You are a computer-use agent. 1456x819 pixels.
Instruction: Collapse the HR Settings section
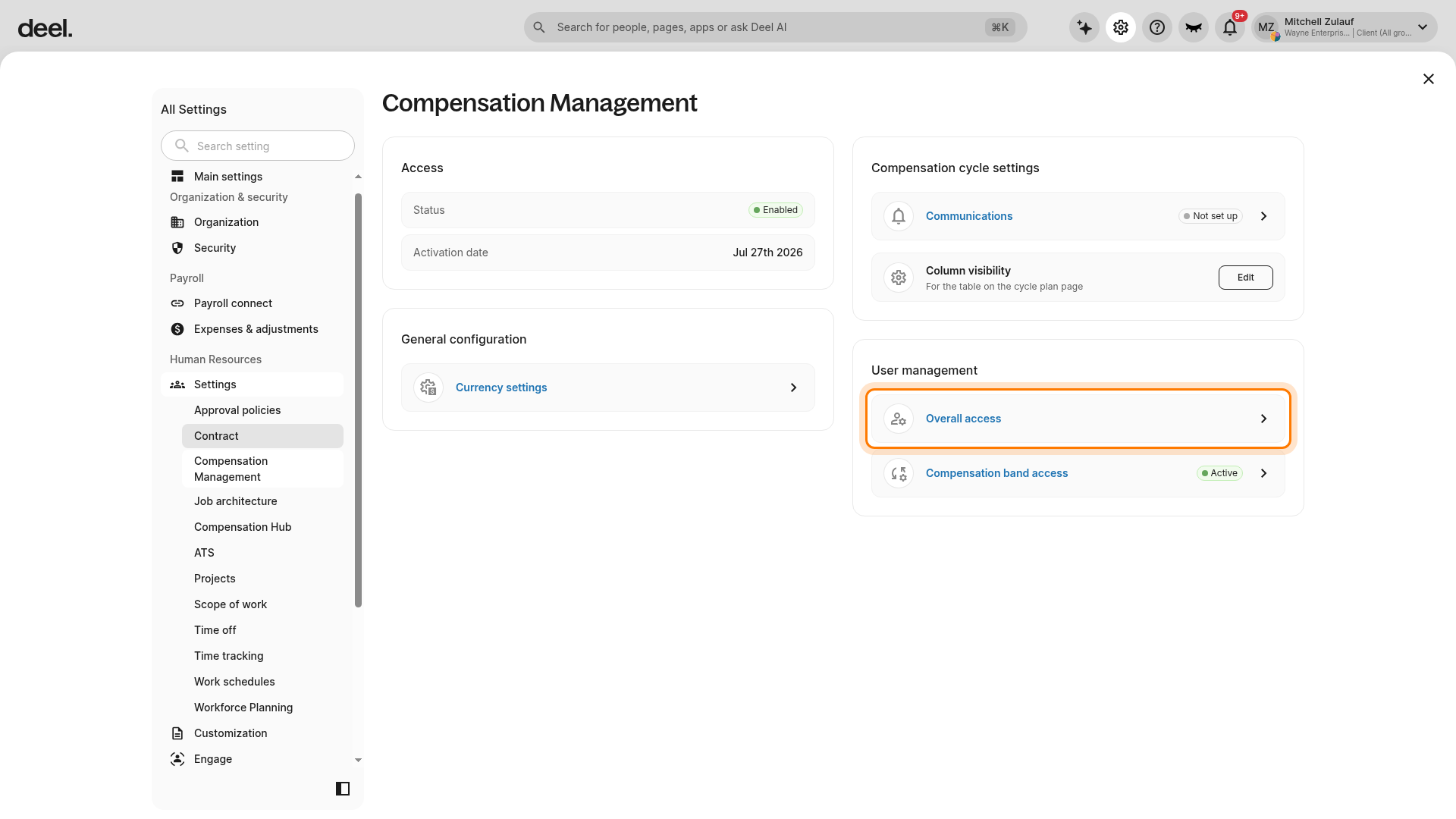coord(253,384)
